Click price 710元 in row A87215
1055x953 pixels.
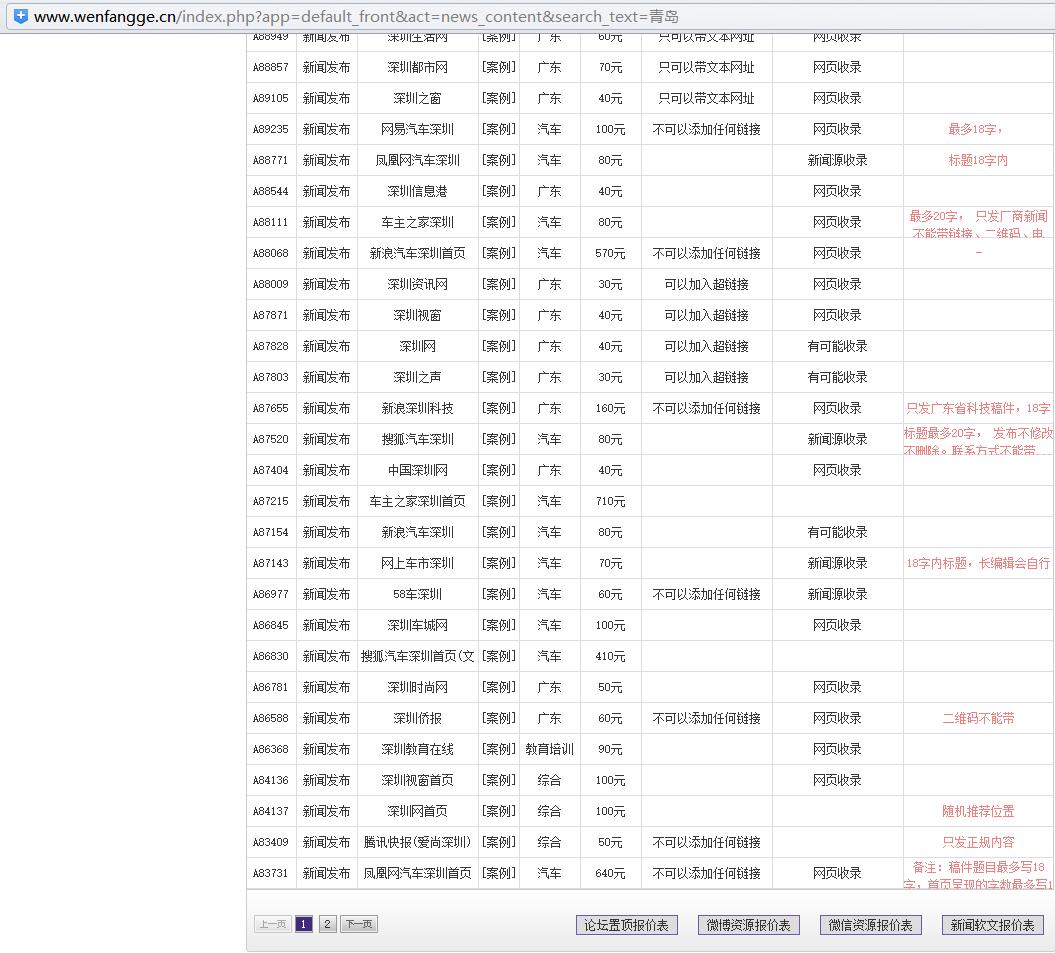point(610,501)
